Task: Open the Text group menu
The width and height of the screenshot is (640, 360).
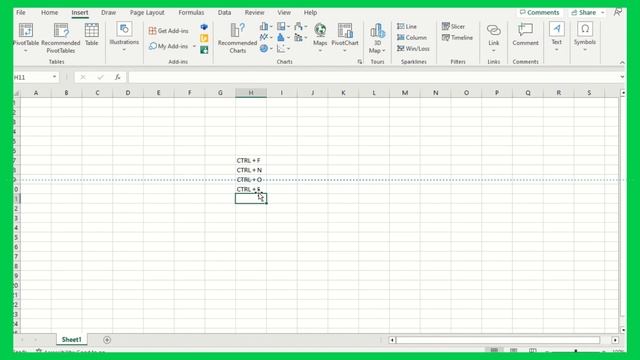Action: pyautogui.click(x=557, y=37)
